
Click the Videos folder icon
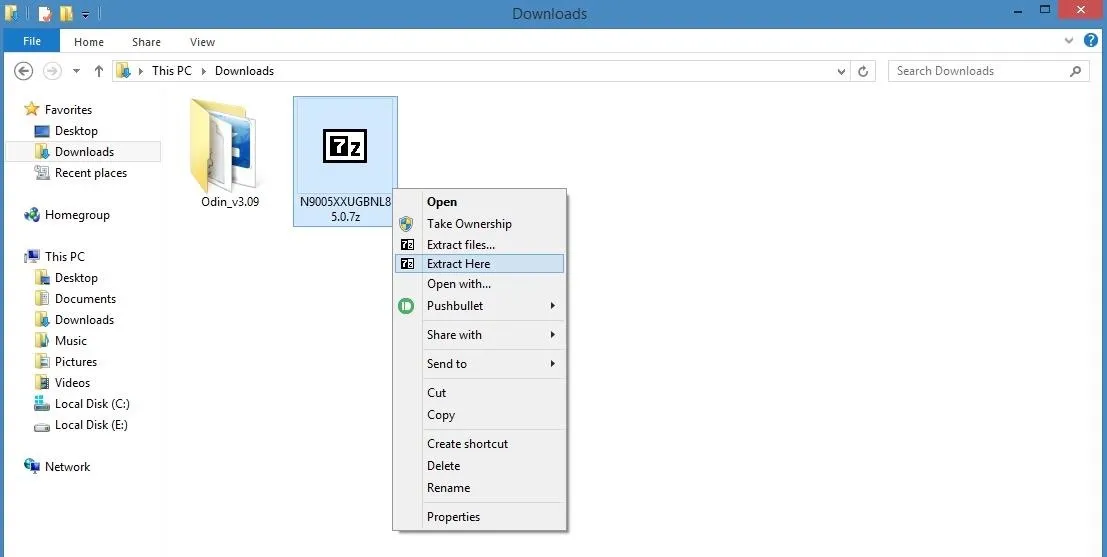(42, 383)
